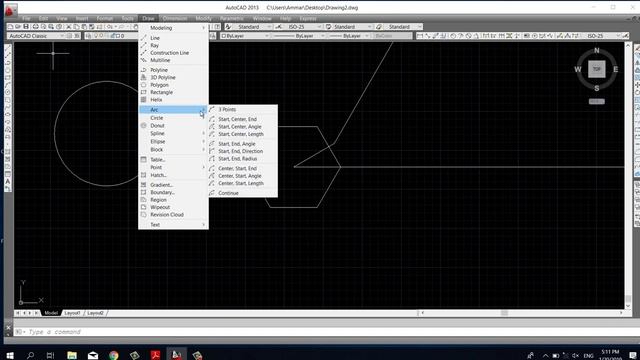Open File Explorer from taskbar
The height and width of the screenshot is (360, 640).
(72, 355)
